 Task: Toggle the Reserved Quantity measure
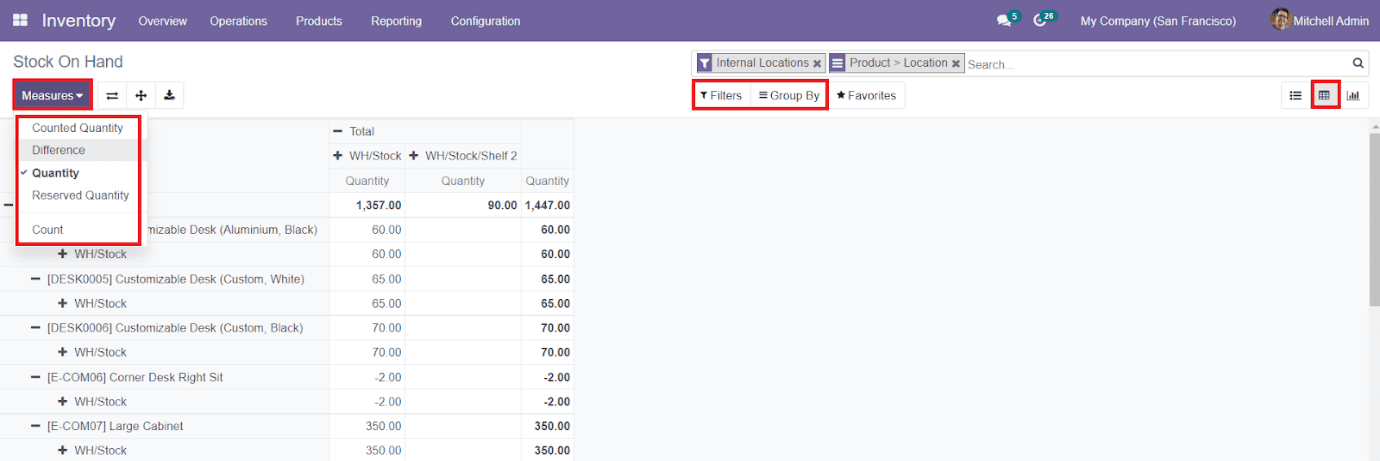coord(80,195)
